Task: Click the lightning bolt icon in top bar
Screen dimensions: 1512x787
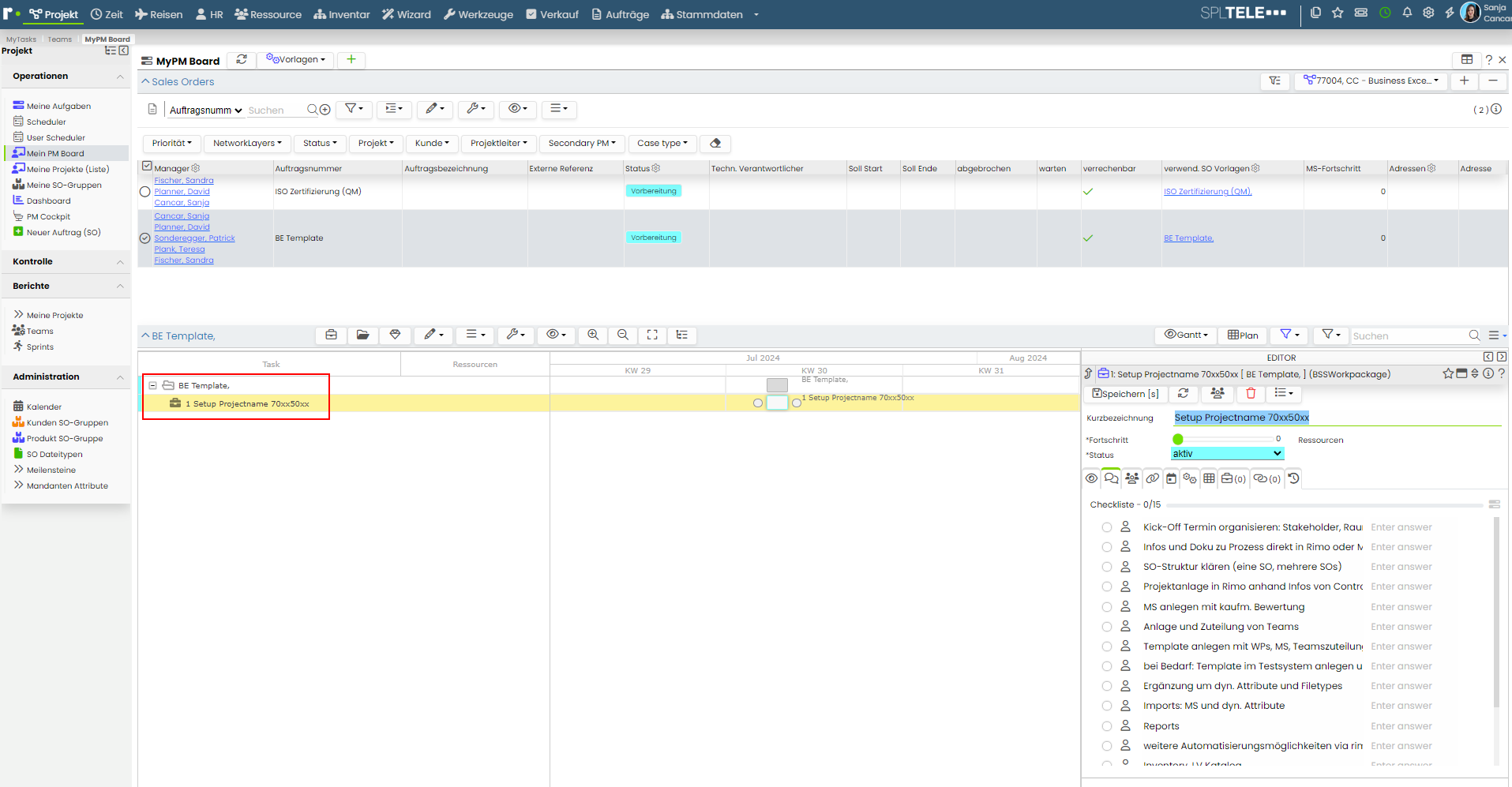Action: (1450, 13)
